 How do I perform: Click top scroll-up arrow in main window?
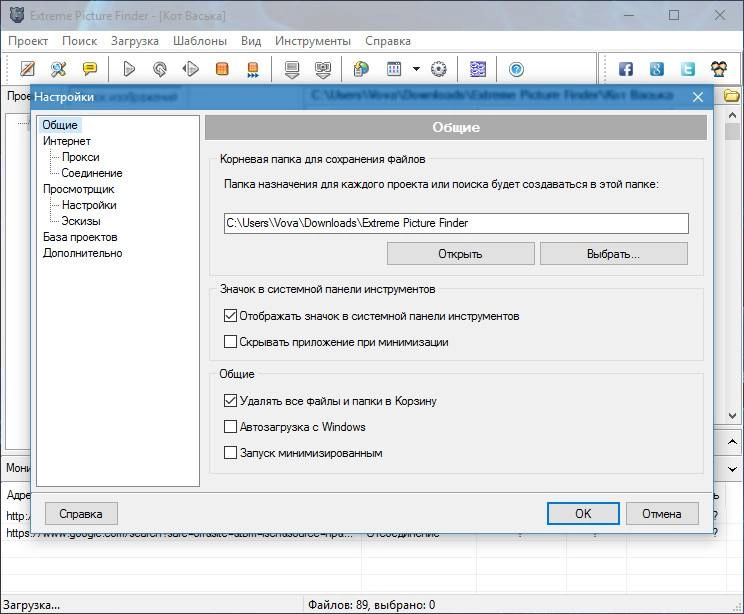(732, 115)
